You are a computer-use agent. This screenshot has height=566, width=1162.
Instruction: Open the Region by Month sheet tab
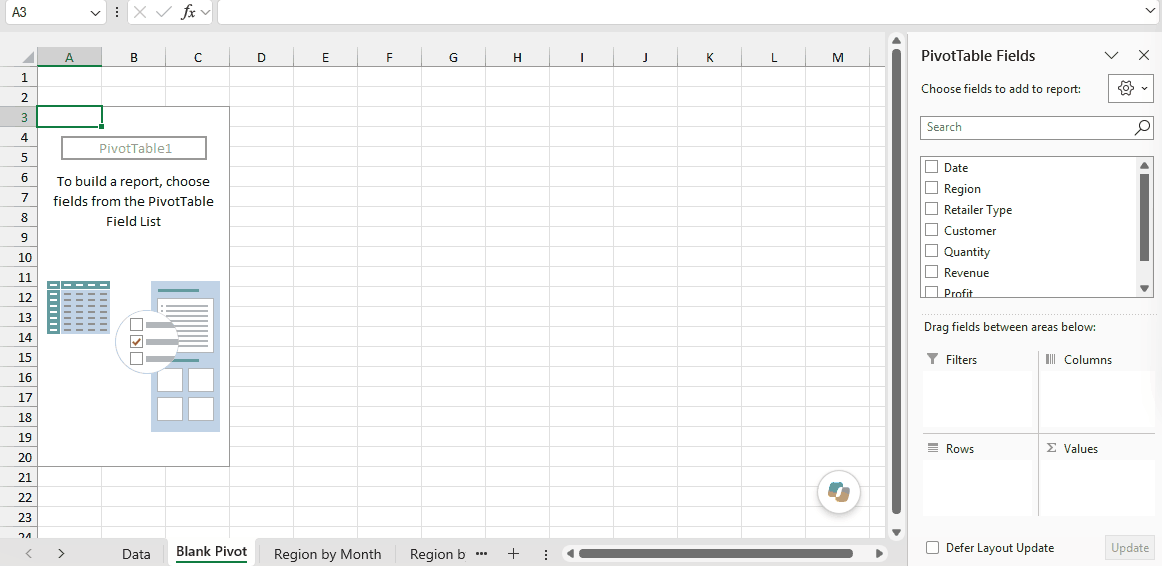(328, 554)
